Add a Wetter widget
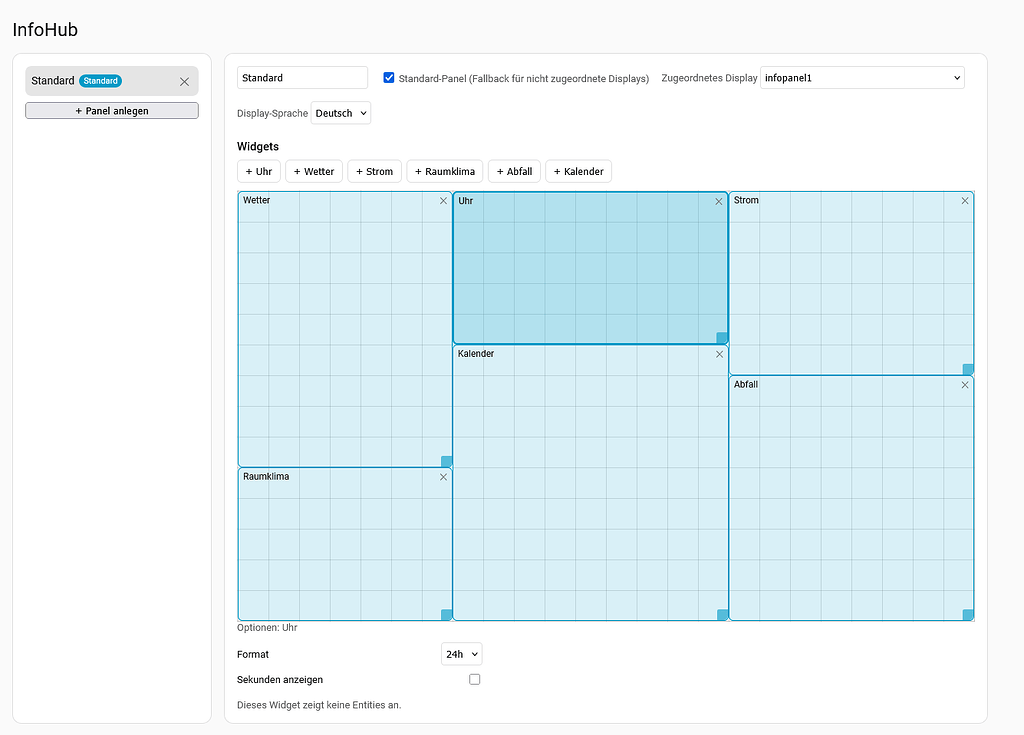Image resolution: width=1024 pixels, height=735 pixels. (x=313, y=171)
